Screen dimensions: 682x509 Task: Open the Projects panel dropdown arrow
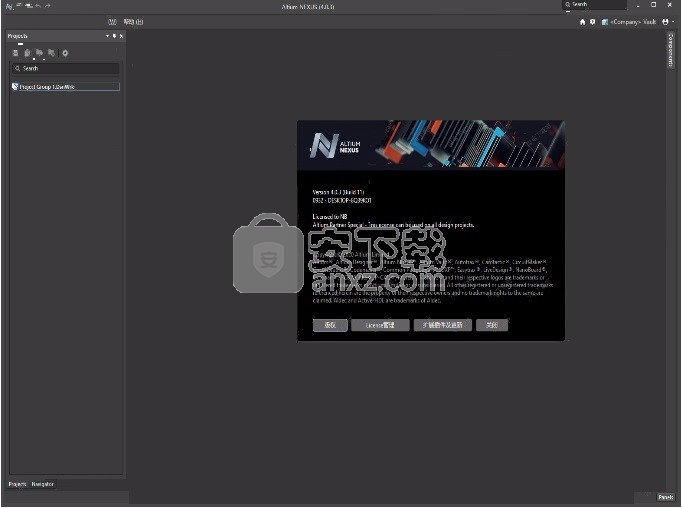pyautogui.click(x=107, y=36)
